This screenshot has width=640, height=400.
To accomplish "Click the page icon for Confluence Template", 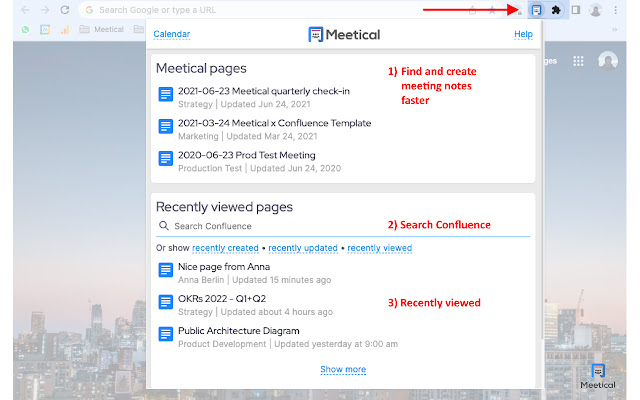I will point(165,127).
